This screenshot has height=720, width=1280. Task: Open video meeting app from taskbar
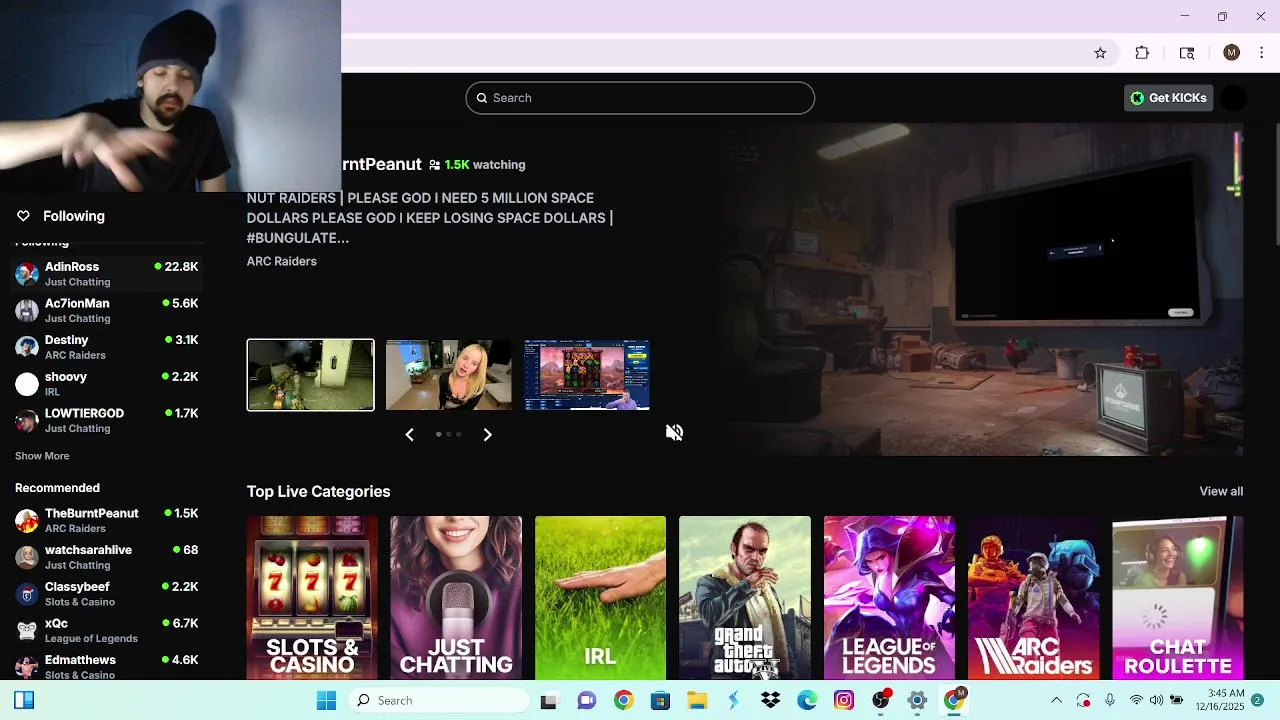[587, 700]
